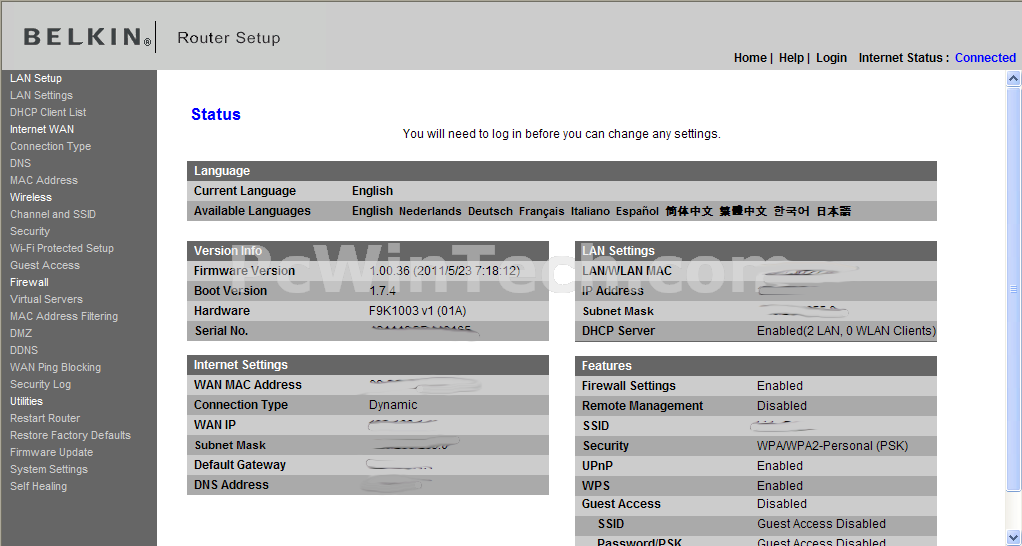Open the sidebar MAC Address page
Image resolution: width=1022 pixels, height=546 pixels.
click(44, 180)
